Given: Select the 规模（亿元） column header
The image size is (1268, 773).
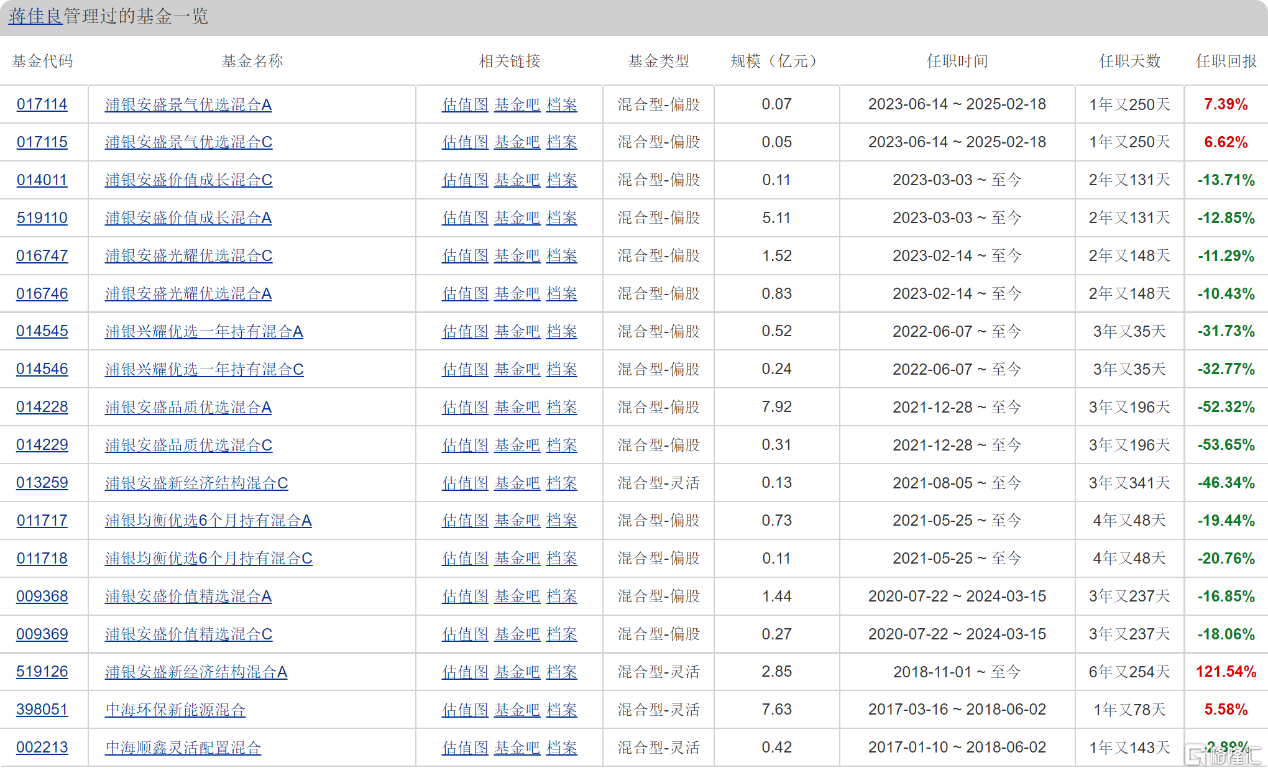Looking at the screenshot, I should pos(776,61).
